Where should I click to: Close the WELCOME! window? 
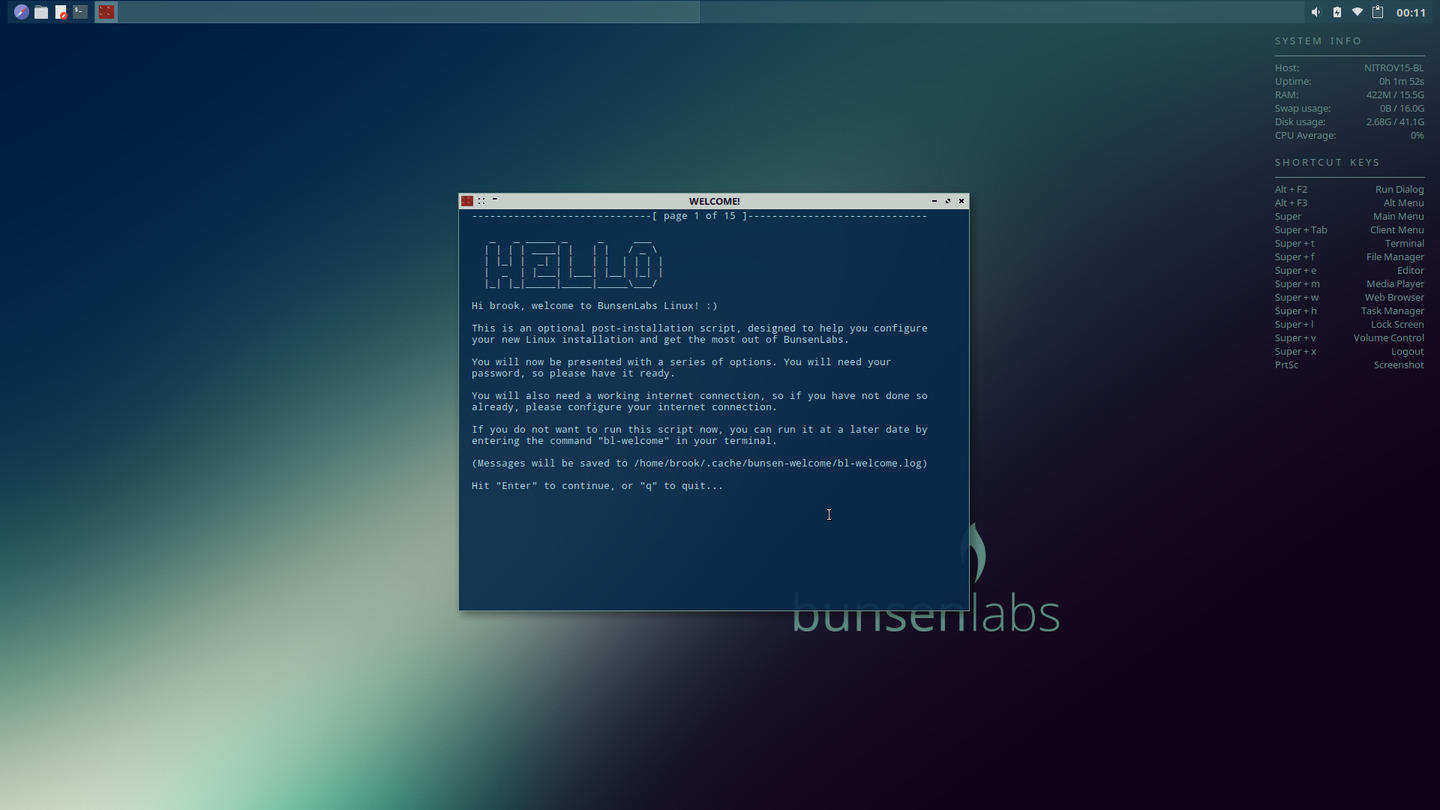point(962,201)
